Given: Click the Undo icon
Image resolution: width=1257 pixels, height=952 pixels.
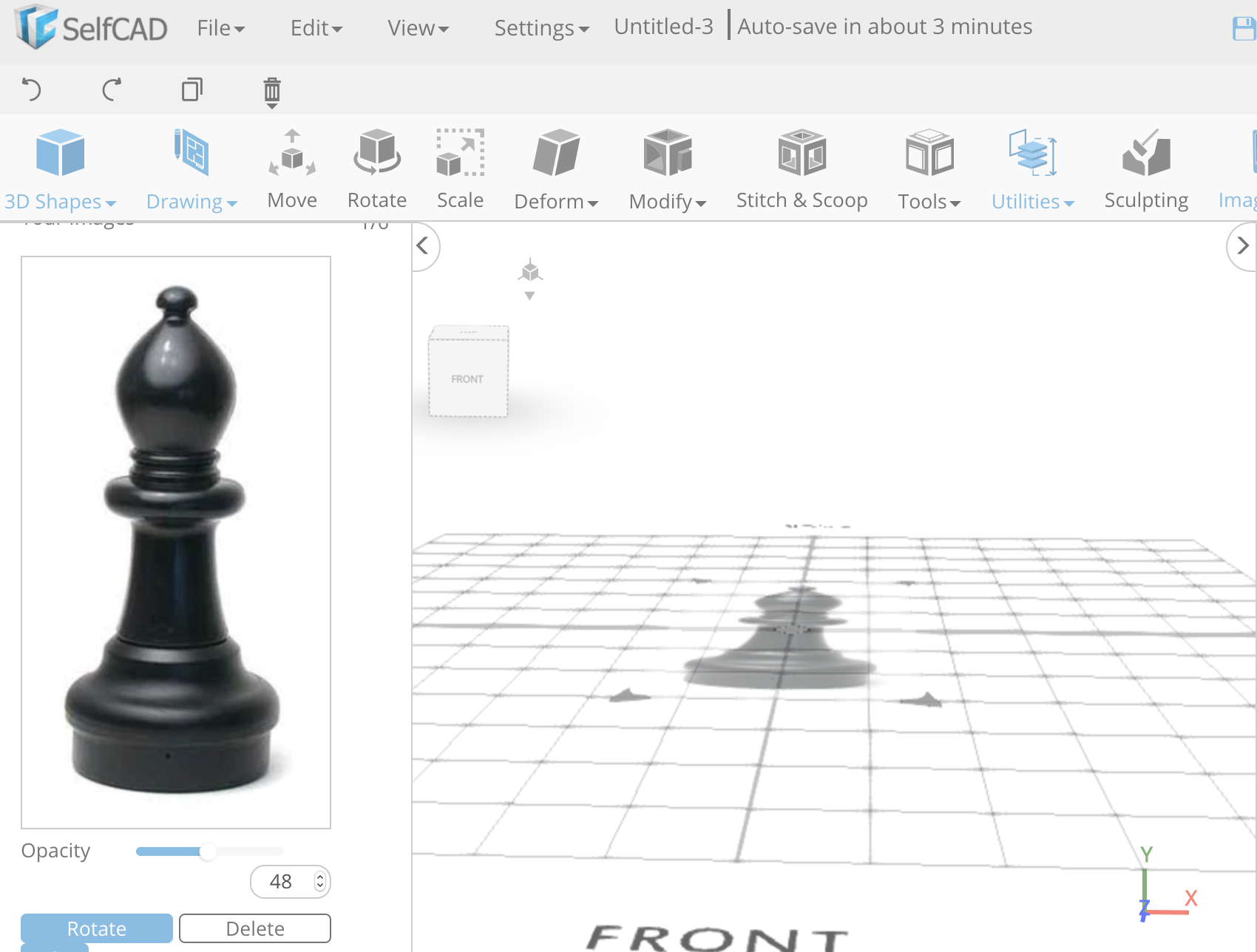Looking at the screenshot, I should (33, 89).
